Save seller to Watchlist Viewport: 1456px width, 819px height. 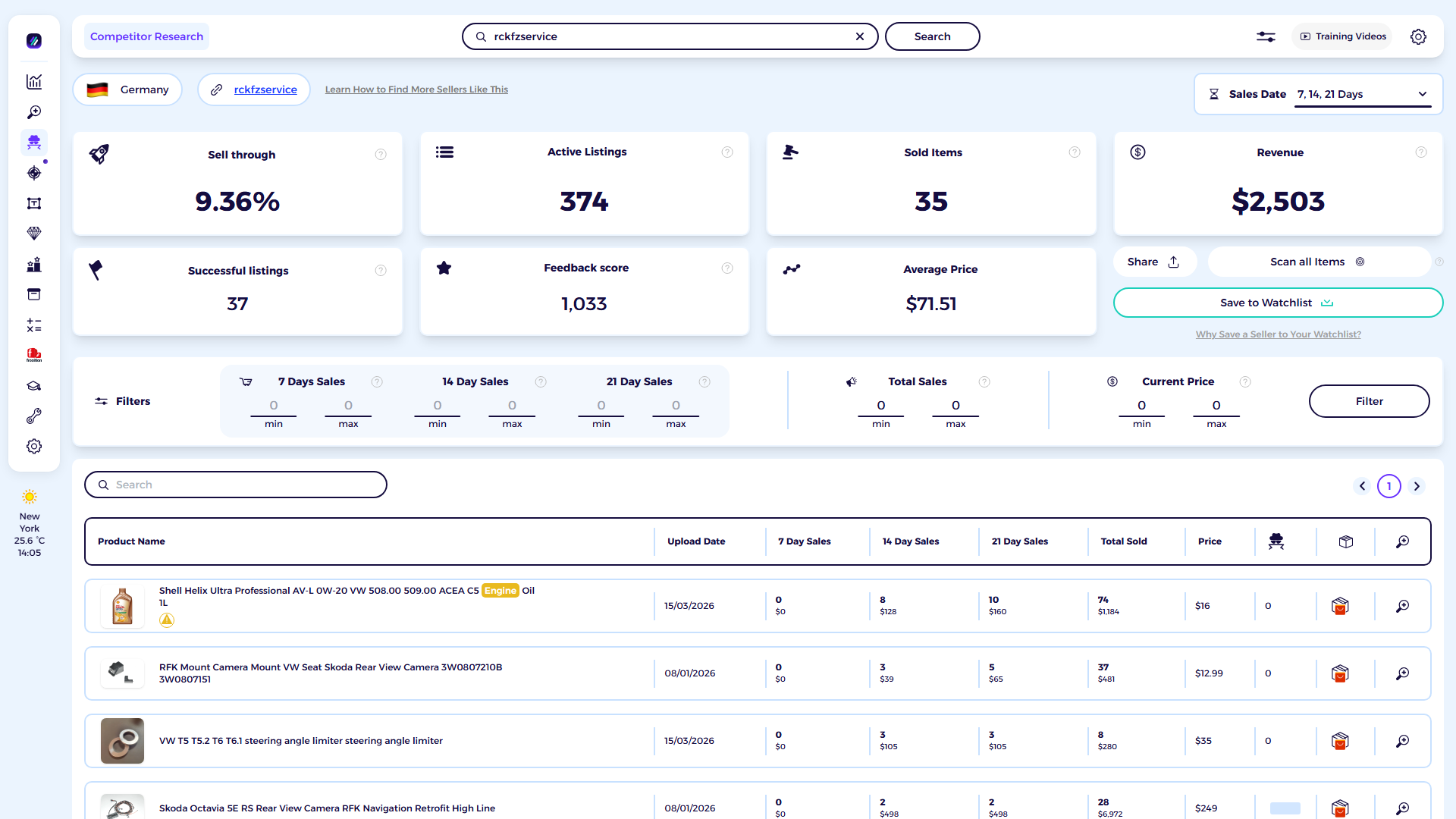pos(1278,303)
